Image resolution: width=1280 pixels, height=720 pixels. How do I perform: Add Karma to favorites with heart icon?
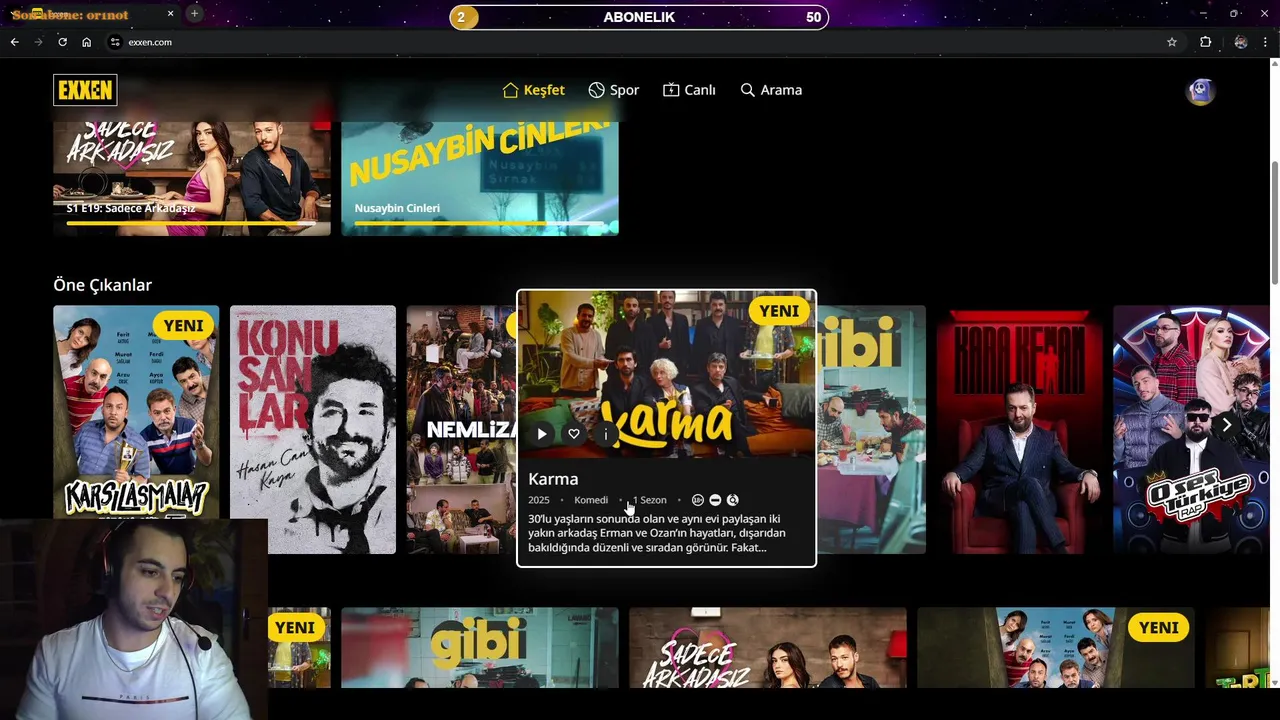(574, 434)
